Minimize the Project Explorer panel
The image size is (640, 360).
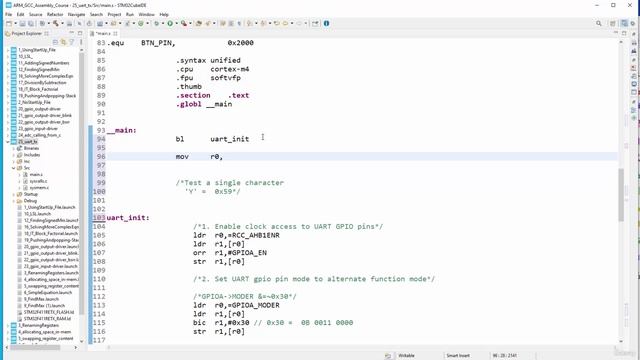71,33
